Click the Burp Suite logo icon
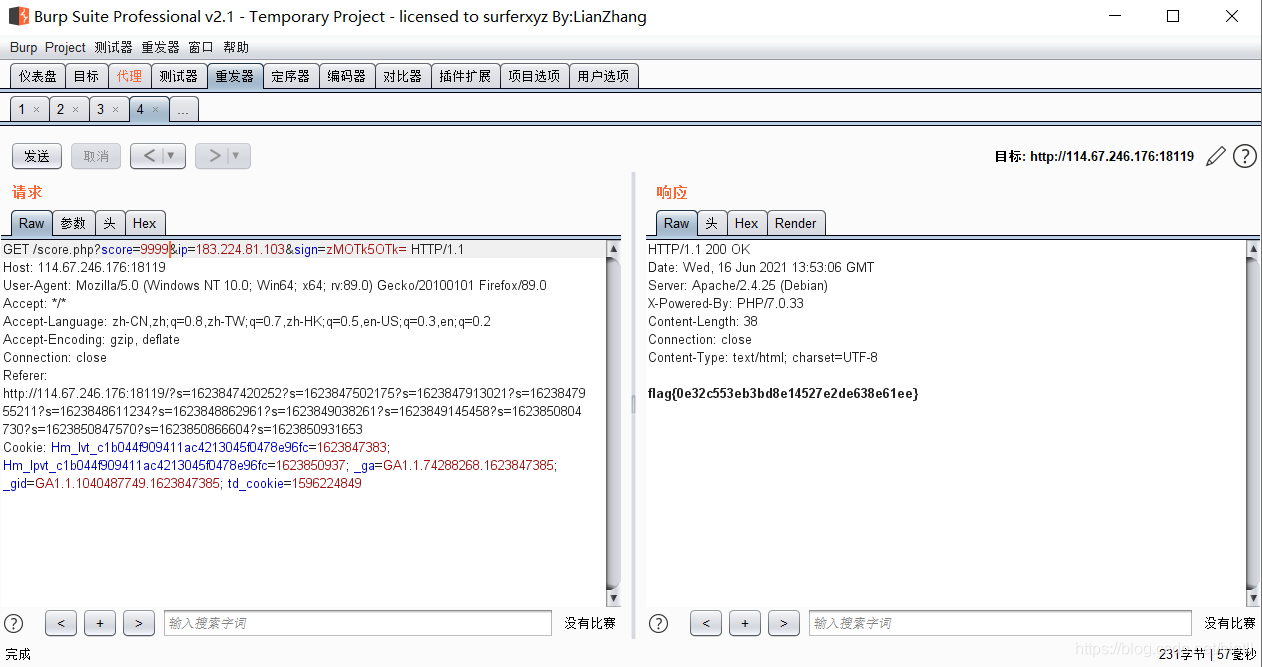The image size is (1262, 667). pyautogui.click(x=17, y=16)
